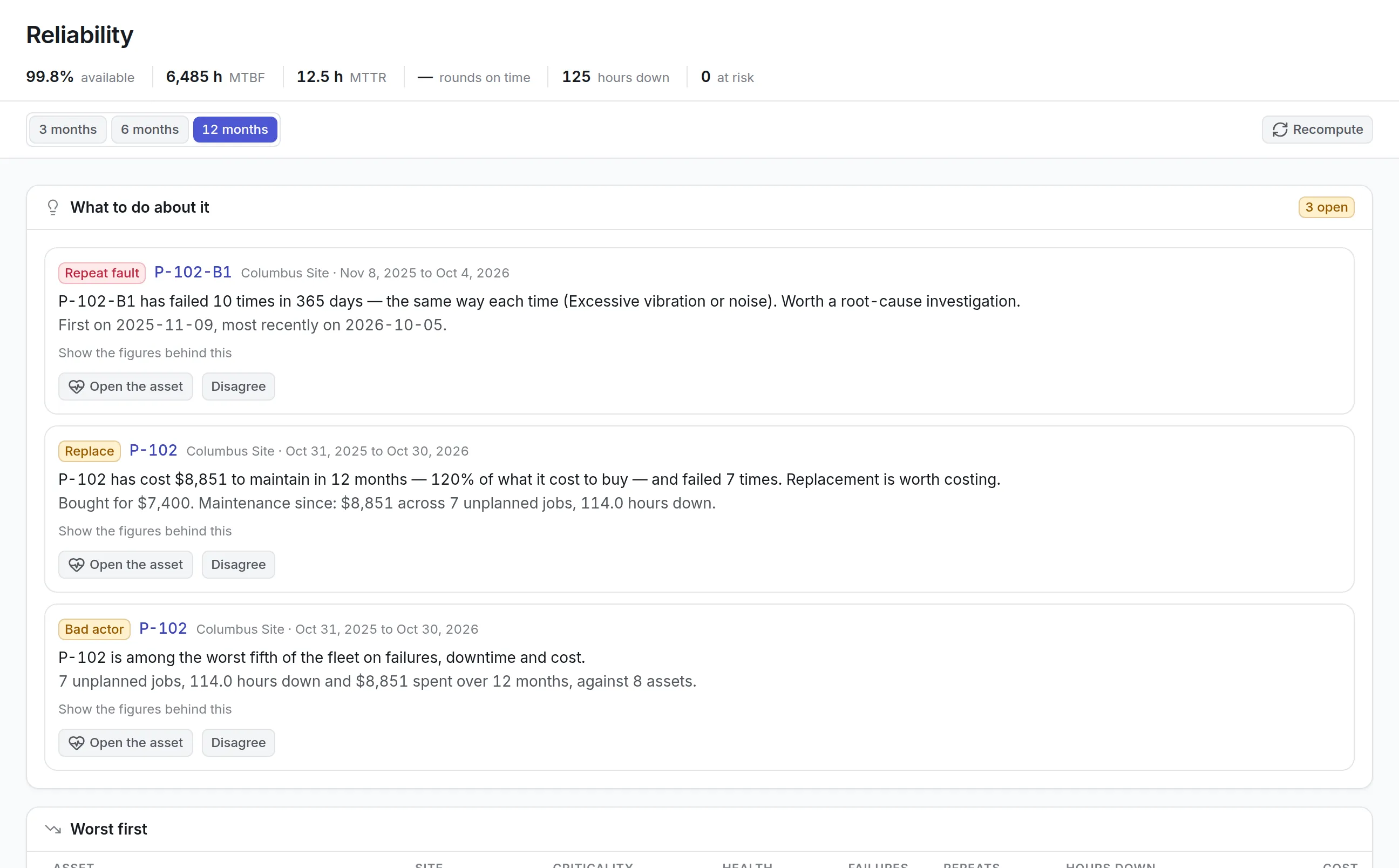This screenshot has height=868, width=1399.
Task: Disagree with the Replace P-102 recommendation
Action: click(x=238, y=564)
